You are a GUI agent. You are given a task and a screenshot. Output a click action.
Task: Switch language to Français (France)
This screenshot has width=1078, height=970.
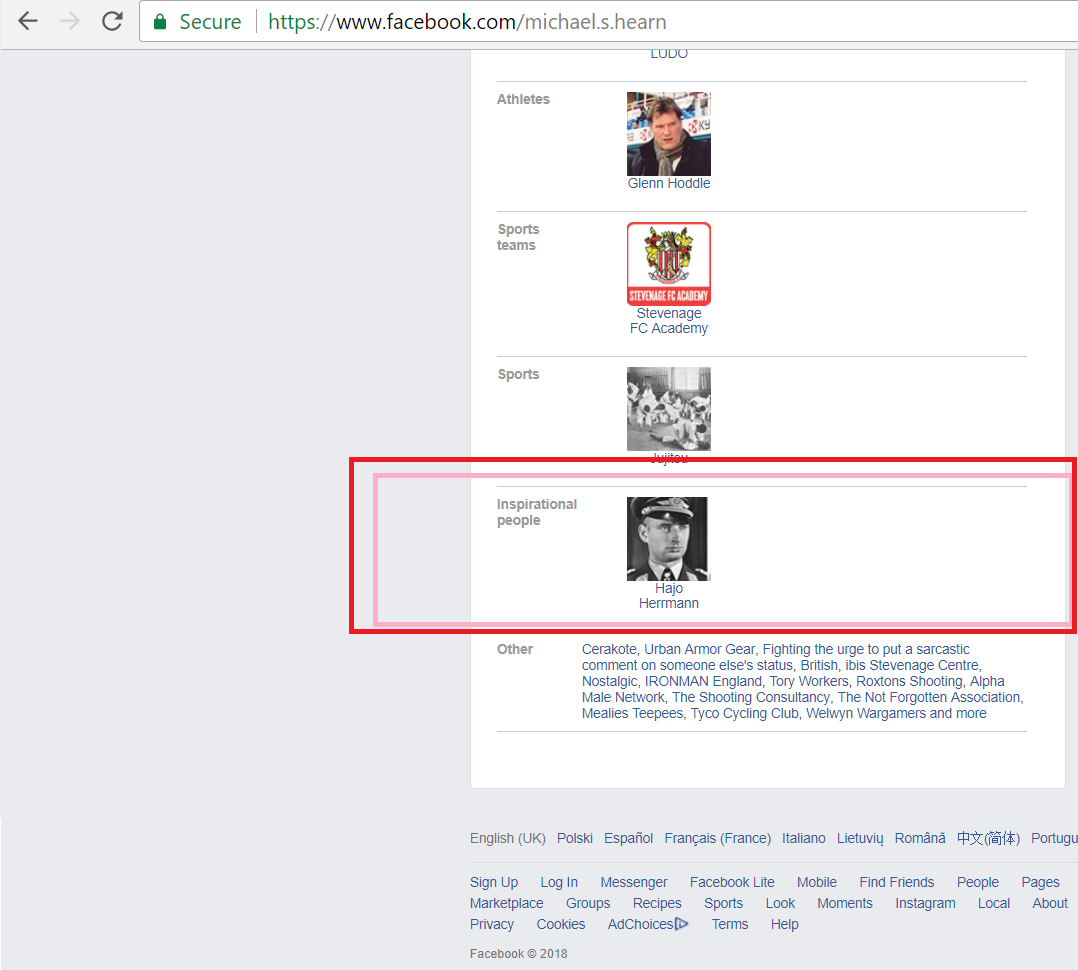pos(717,839)
